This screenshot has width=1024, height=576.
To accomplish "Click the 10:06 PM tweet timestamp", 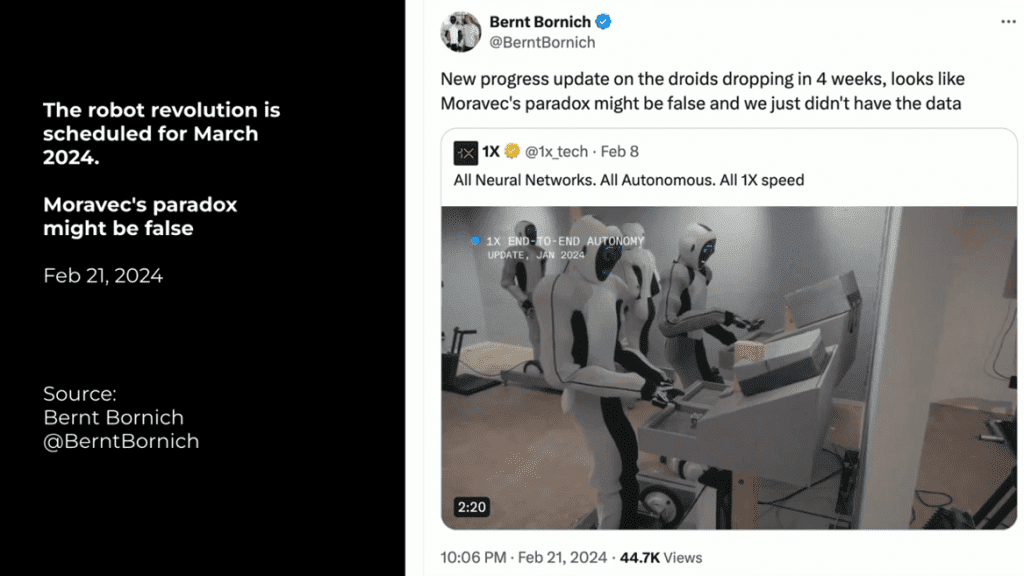I will [x=476, y=557].
